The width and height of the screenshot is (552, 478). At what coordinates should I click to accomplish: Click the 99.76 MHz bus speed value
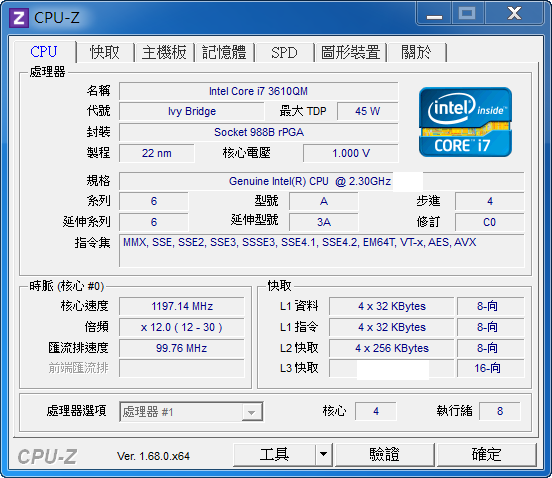[182, 348]
